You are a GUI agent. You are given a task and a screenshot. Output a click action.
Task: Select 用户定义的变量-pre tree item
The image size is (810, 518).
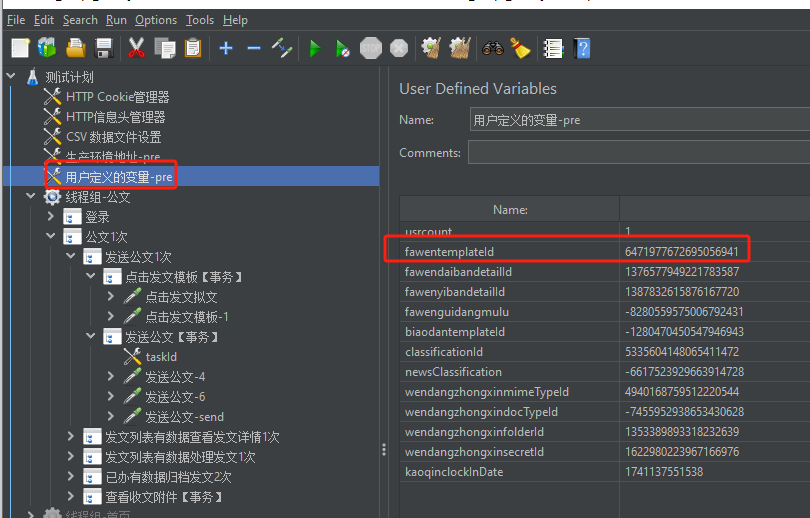click(118, 177)
